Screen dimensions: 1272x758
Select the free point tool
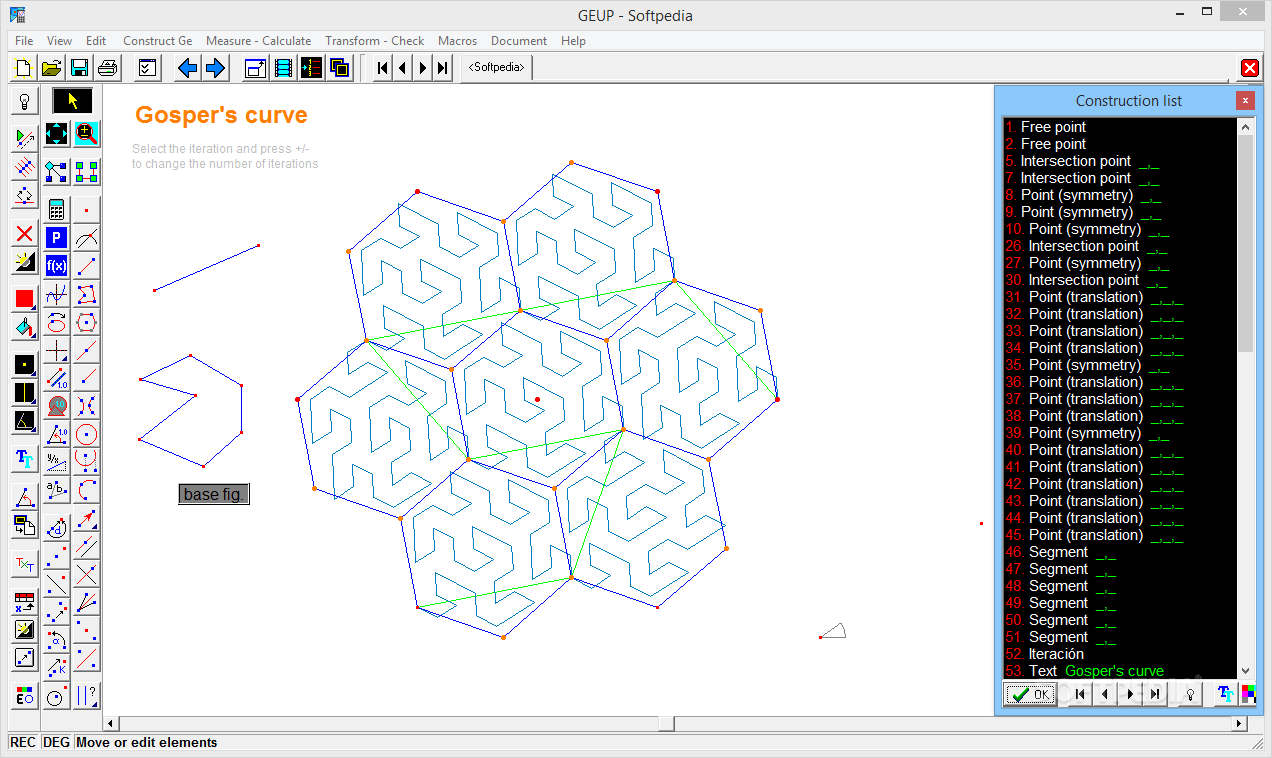[87, 210]
